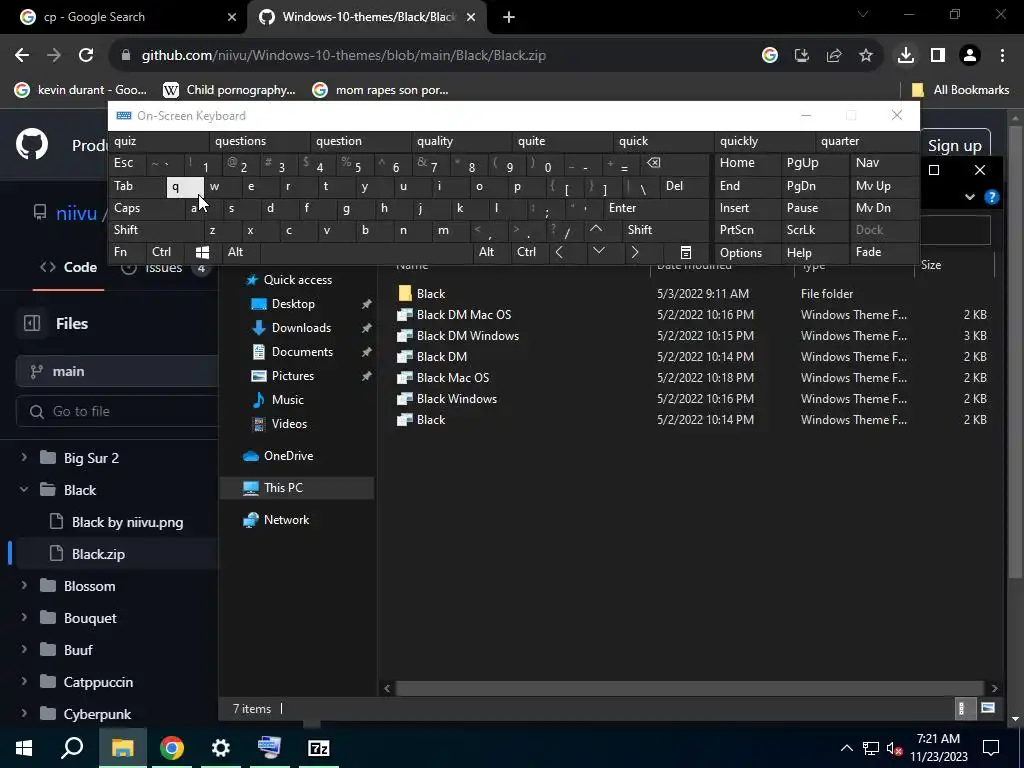Click the down arrow key on keyboard
The width and height of the screenshot is (1024, 768).
click(598, 252)
